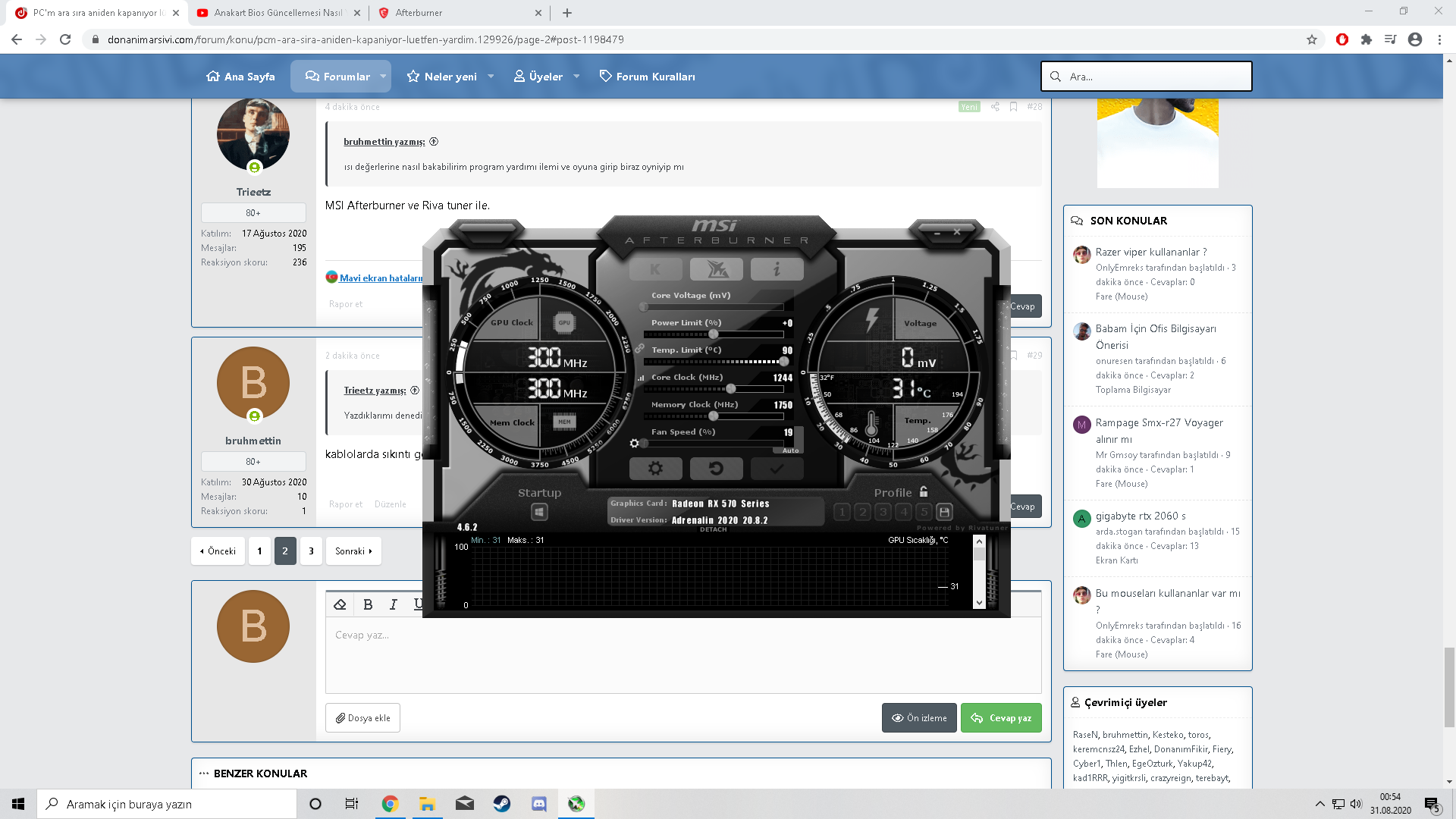This screenshot has height=819, width=1456.
Task: Open gigabyte rtx 2060 s topic
Action: point(1140,516)
